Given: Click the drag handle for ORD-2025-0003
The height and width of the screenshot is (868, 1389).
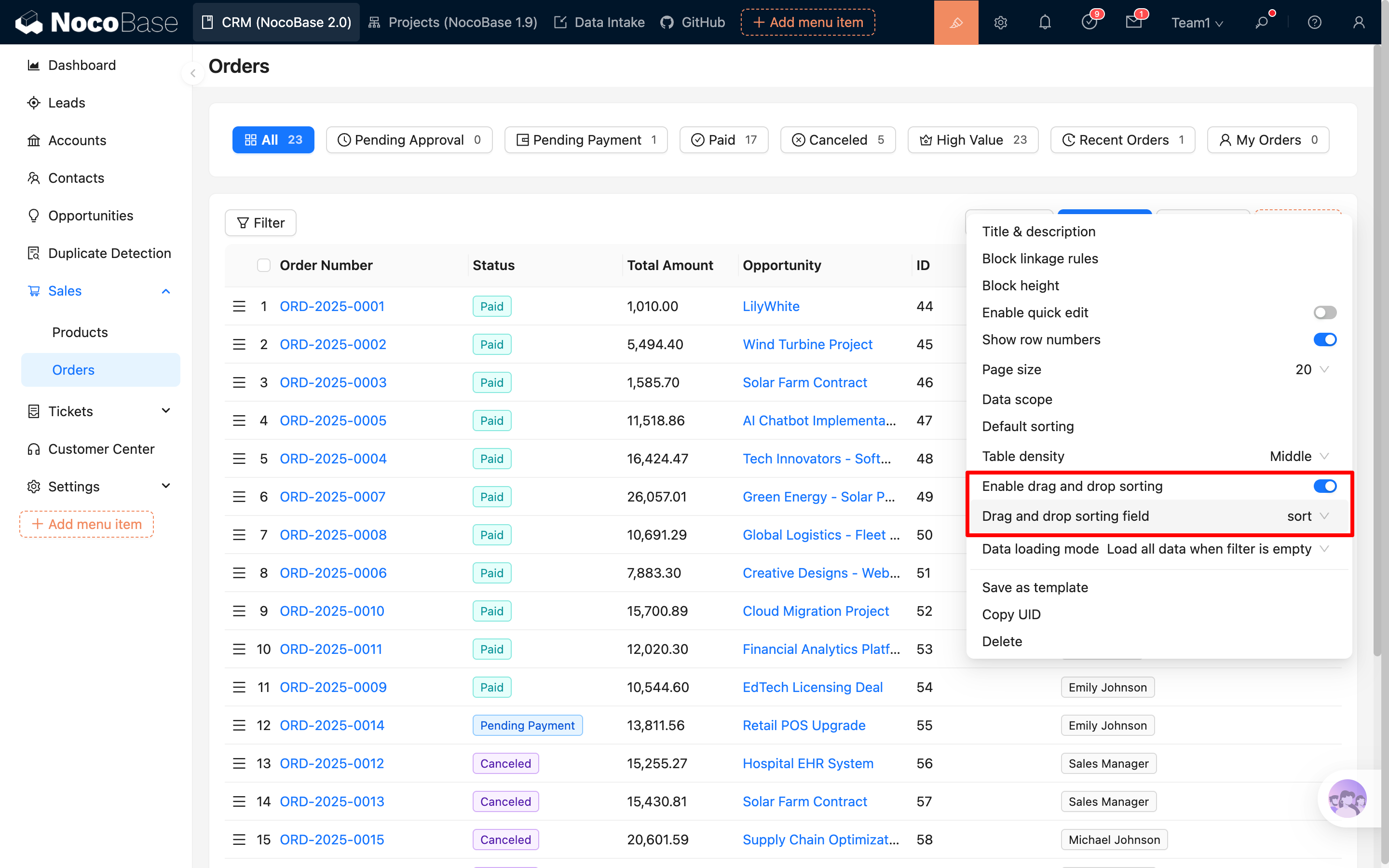Looking at the screenshot, I should coord(239,382).
